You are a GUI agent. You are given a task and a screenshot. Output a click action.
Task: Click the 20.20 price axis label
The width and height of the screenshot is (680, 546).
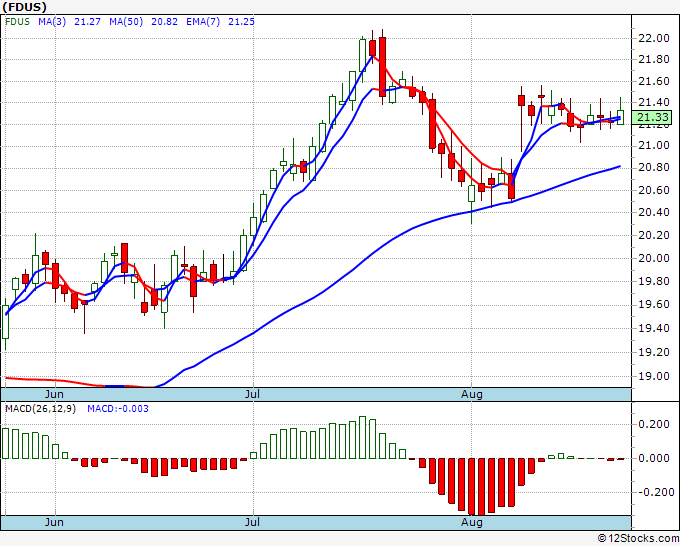[x=654, y=235]
